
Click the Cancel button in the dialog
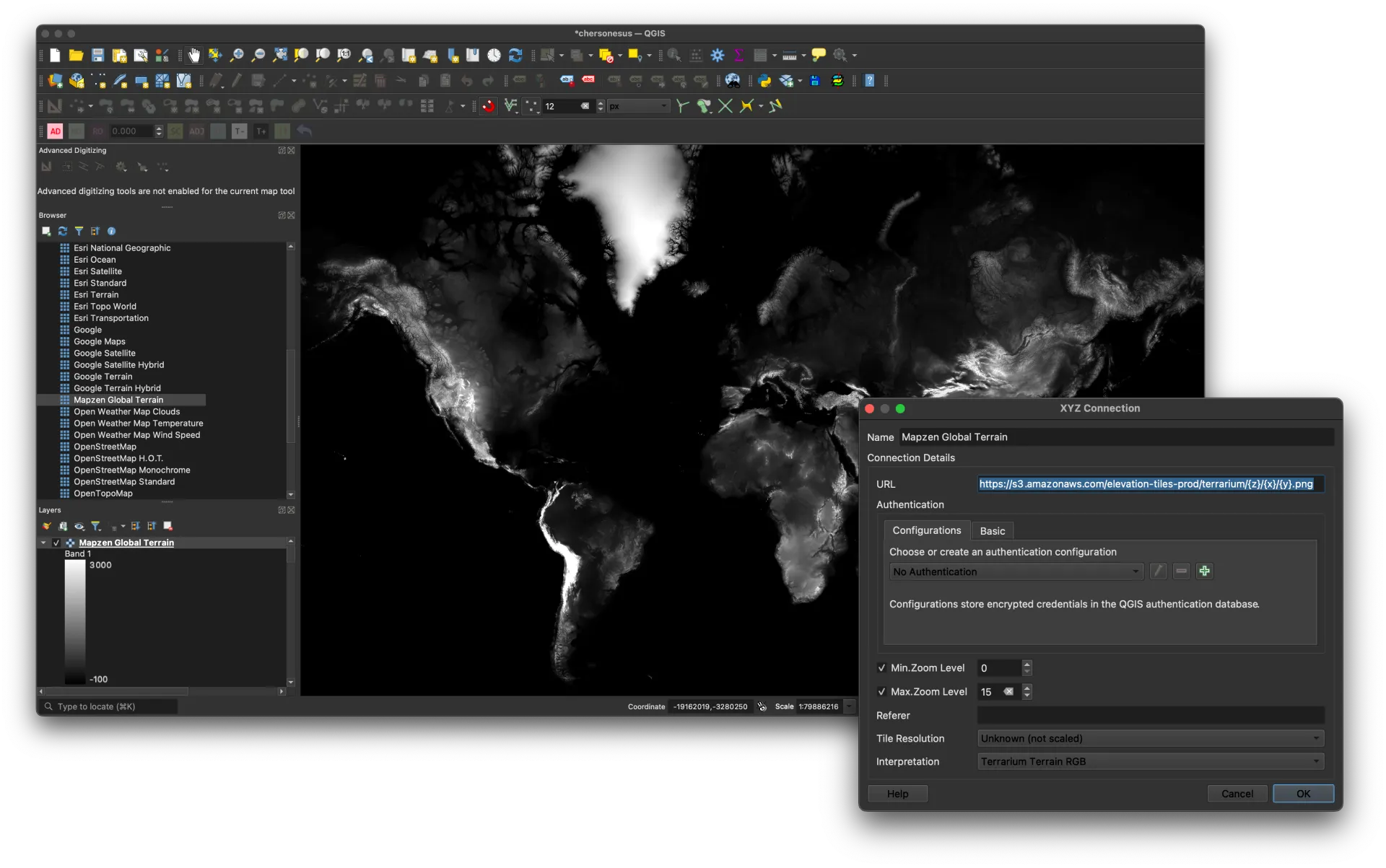click(x=1237, y=794)
